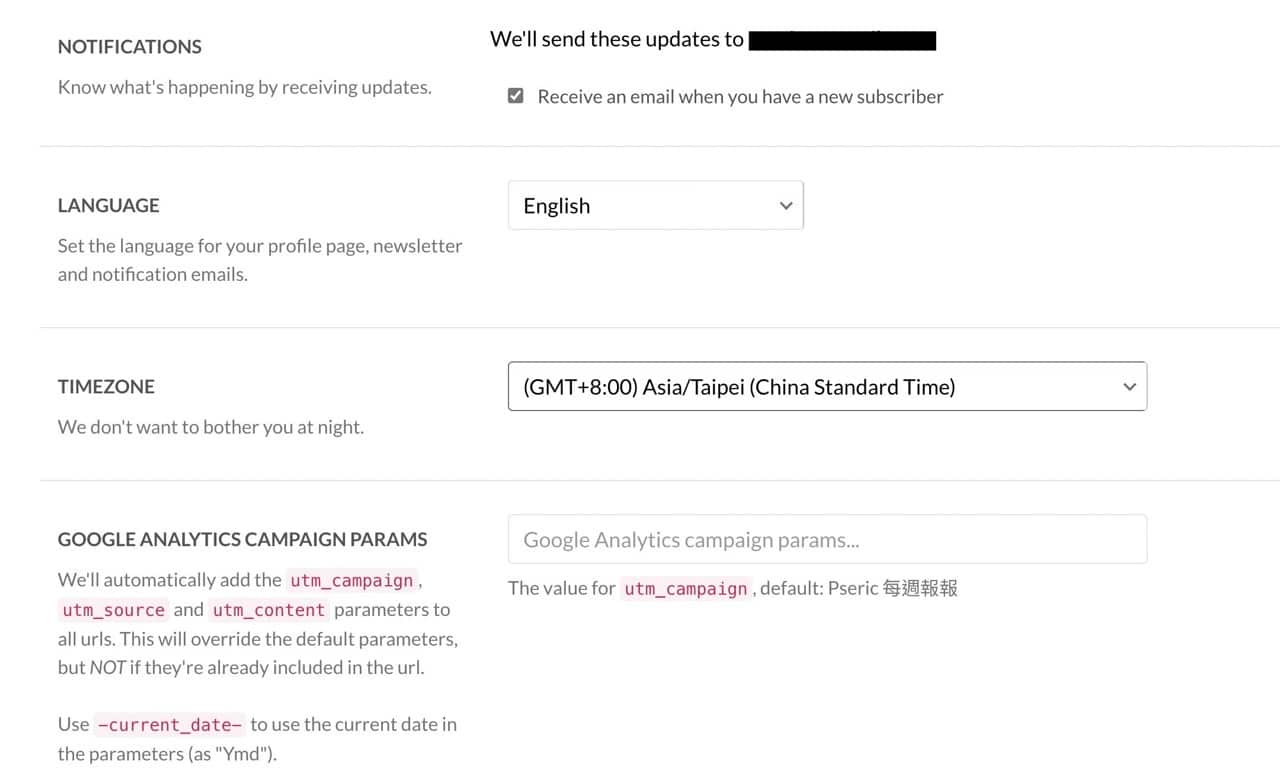Click the chevron arrow on the timezone selector

(x=1129, y=387)
